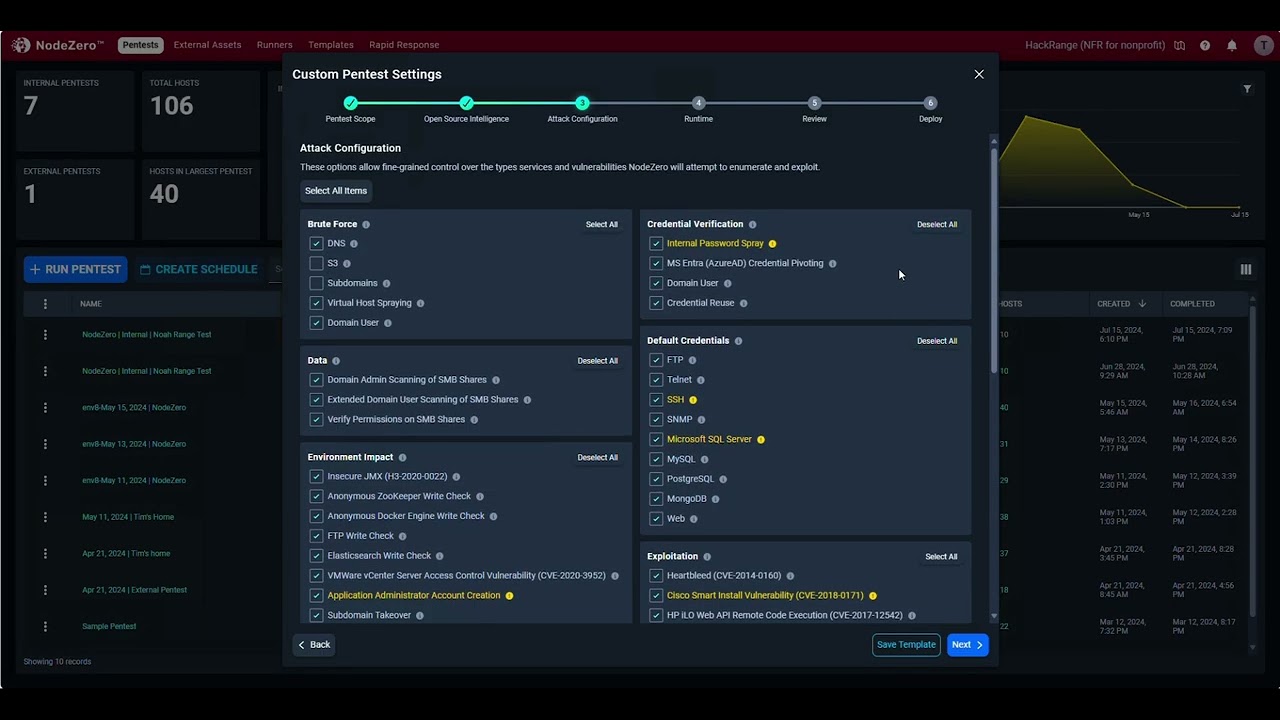
Task: Click the yellow icon next to Application Administrator Account Creation
Action: coord(509,596)
